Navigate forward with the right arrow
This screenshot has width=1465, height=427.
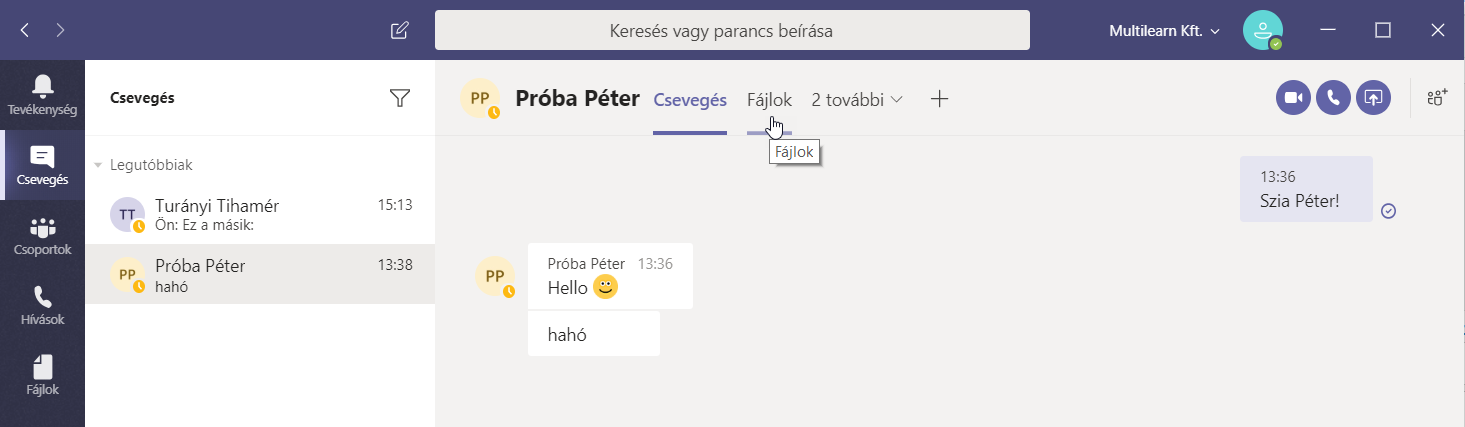[60, 30]
